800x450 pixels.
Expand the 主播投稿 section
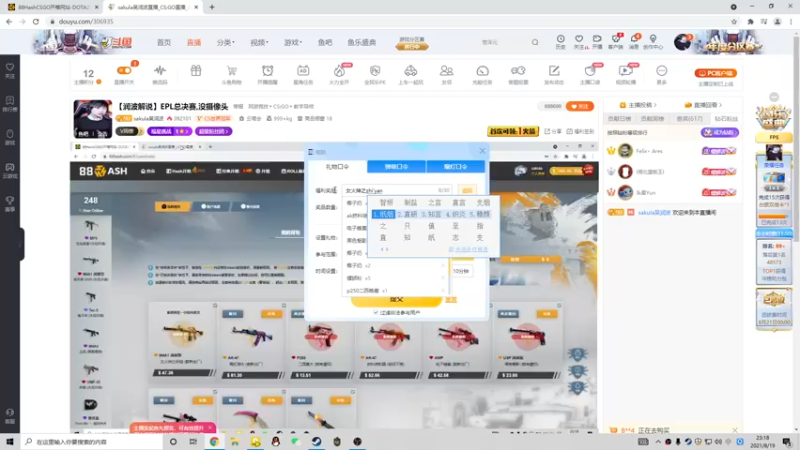[x=638, y=105]
